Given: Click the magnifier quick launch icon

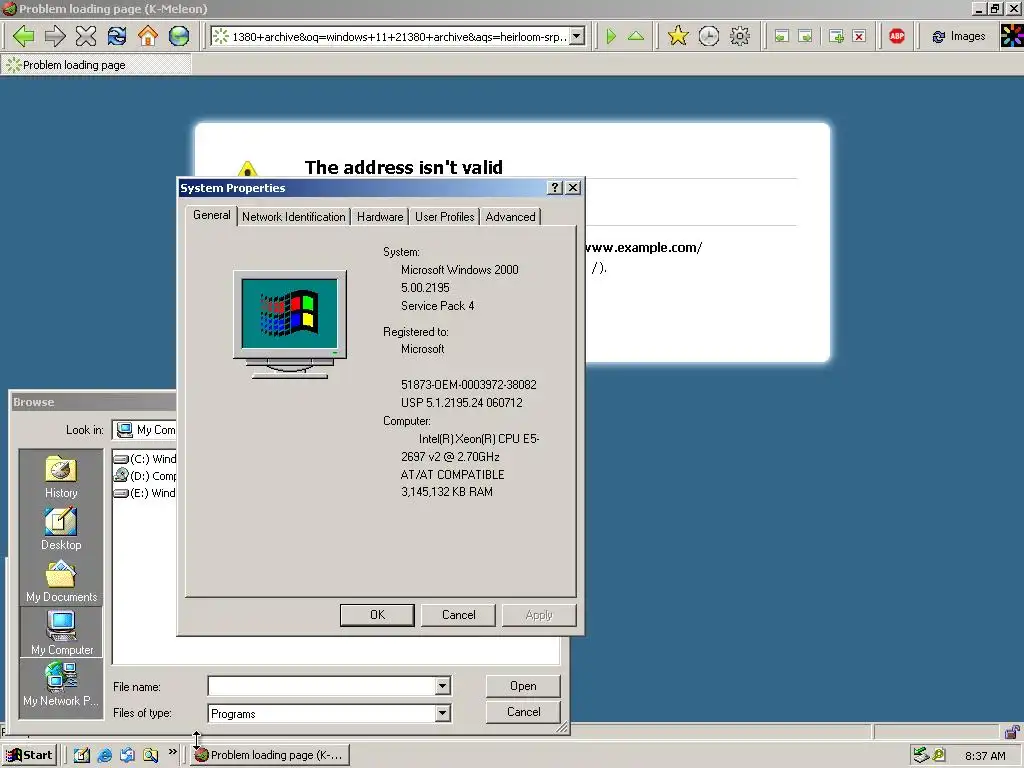Looking at the screenshot, I should tap(151, 755).
